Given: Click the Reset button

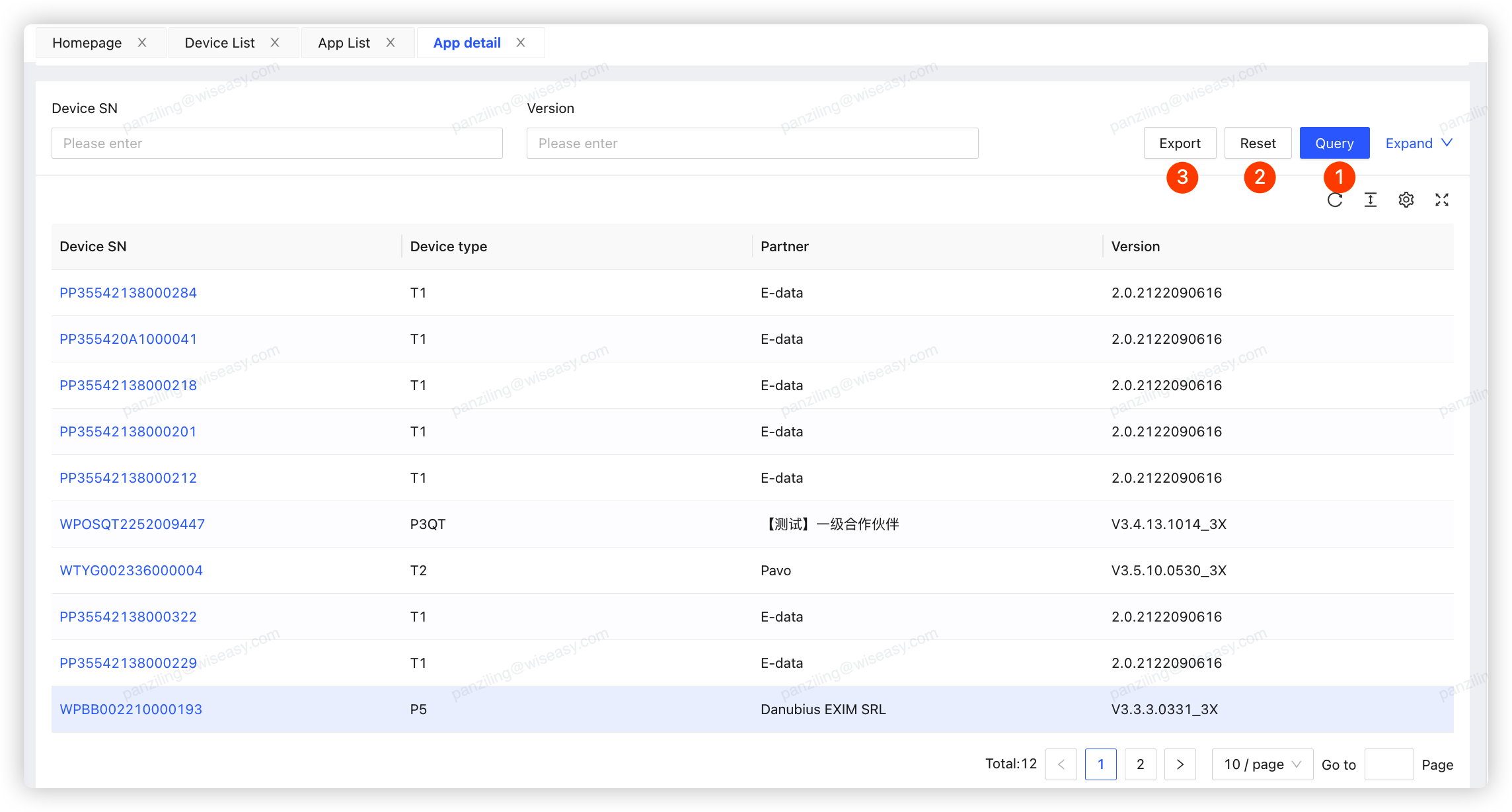Looking at the screenshot, I should 1258,143.
